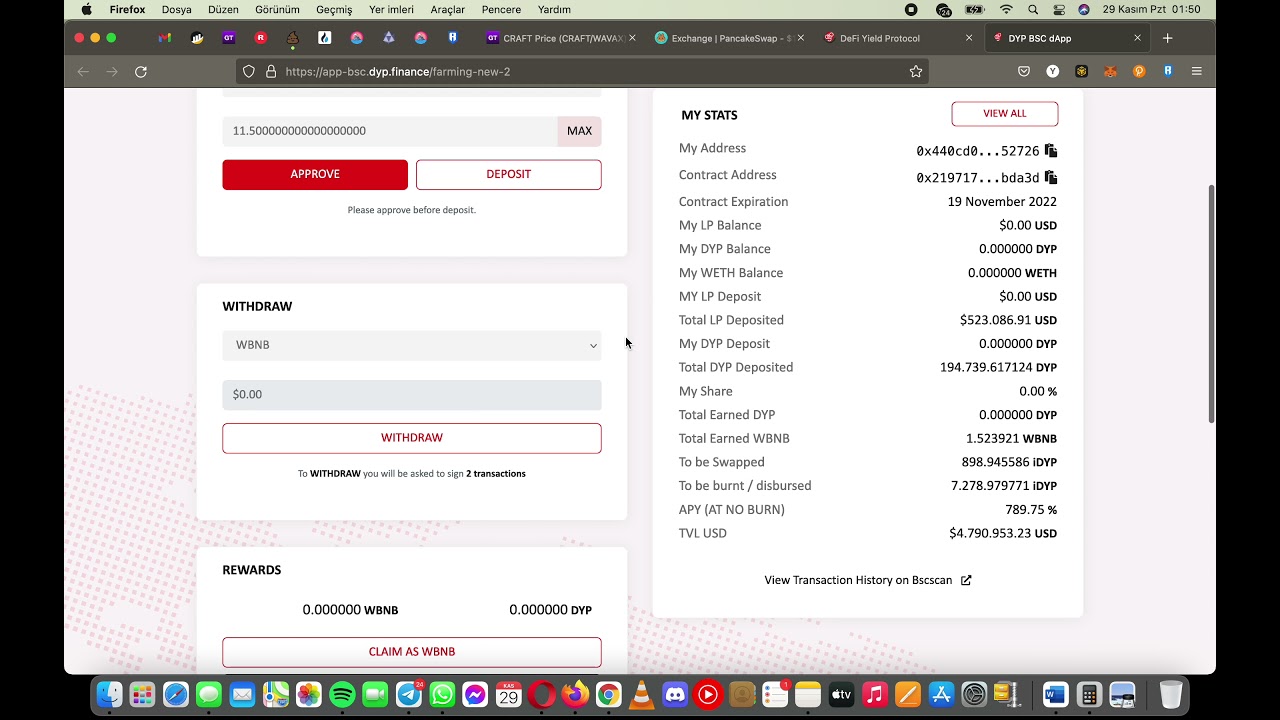1280x720 pixels.
Task: Open Discord from the Dock
Action: pos(675,694)
